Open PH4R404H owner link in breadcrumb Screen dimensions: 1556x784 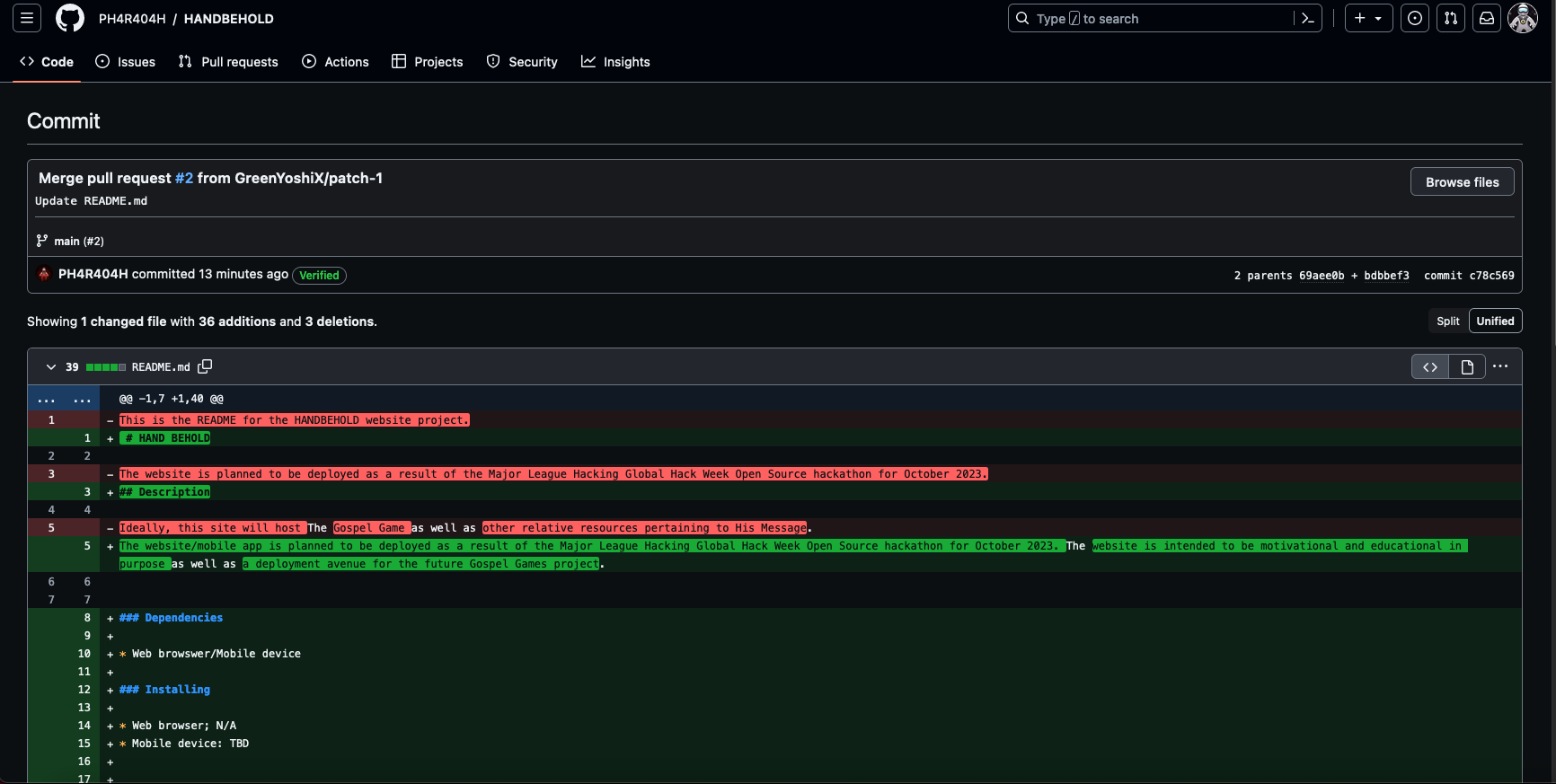[132, 19]
